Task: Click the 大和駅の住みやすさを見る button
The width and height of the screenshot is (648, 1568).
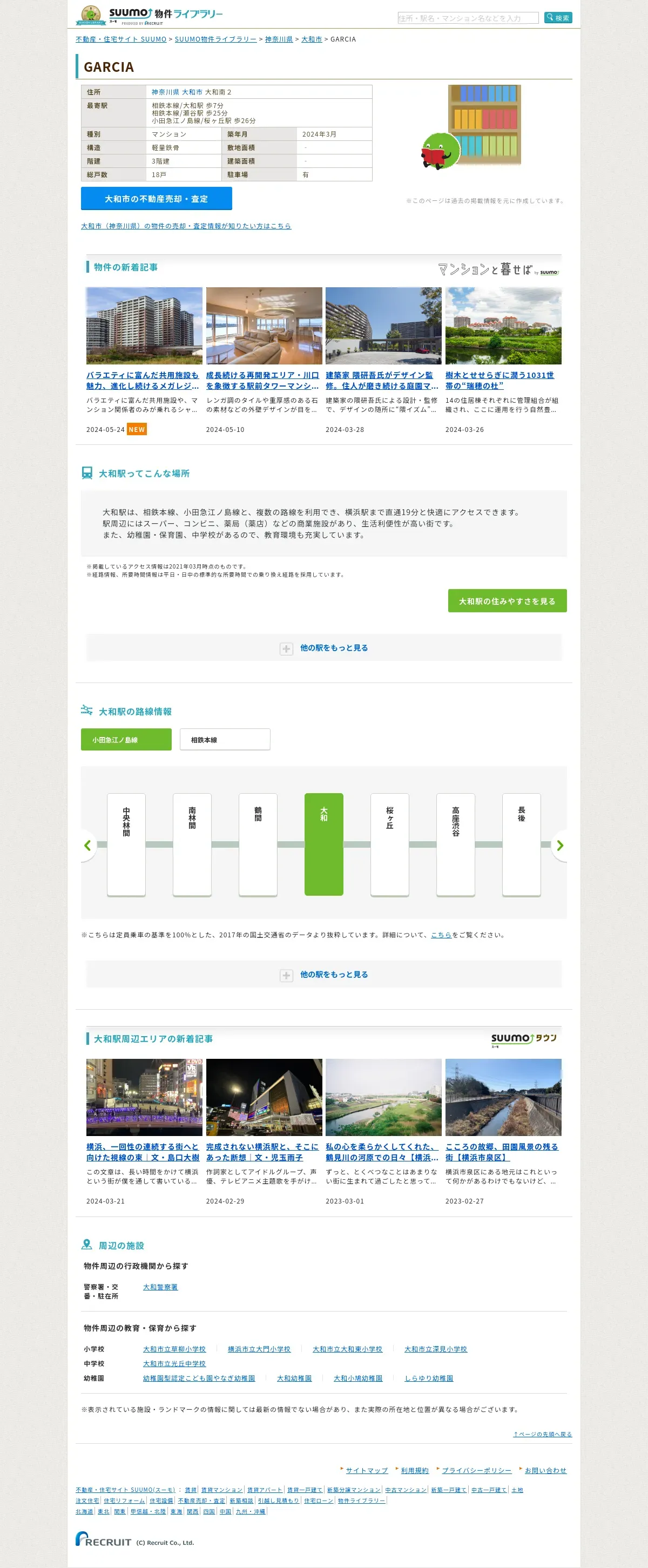Action: pos(507,601)
